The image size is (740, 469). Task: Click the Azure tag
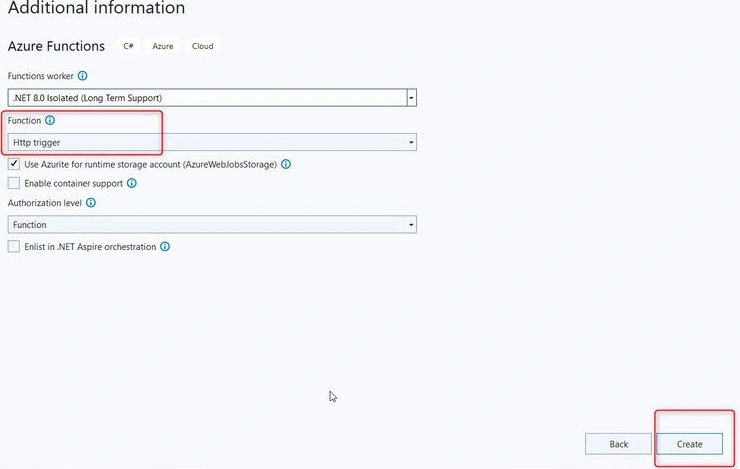[x=163, y=46]
